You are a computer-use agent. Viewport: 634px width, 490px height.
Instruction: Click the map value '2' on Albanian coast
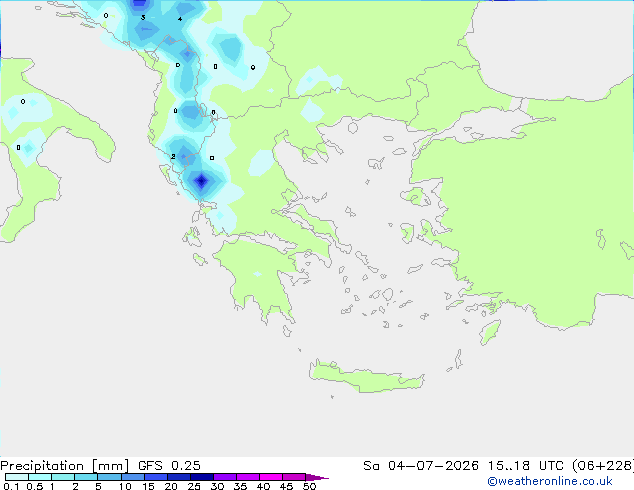173,156
